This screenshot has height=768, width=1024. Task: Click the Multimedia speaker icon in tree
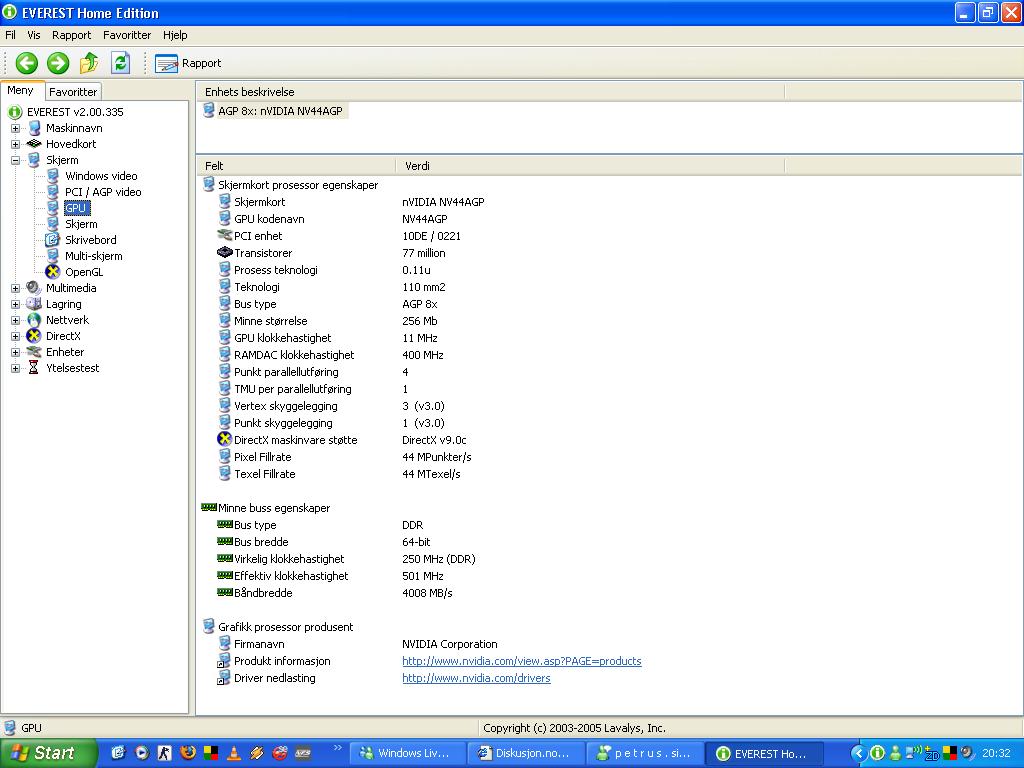pyautogui.click(x=34, y=288)
